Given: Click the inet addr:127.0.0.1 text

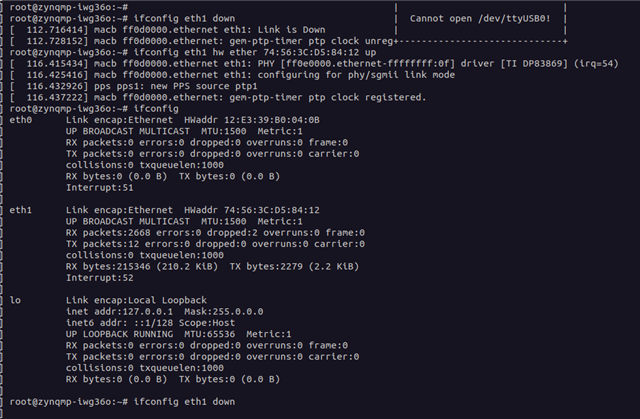Looking at the screenshot, I should (x=119, y=312).
